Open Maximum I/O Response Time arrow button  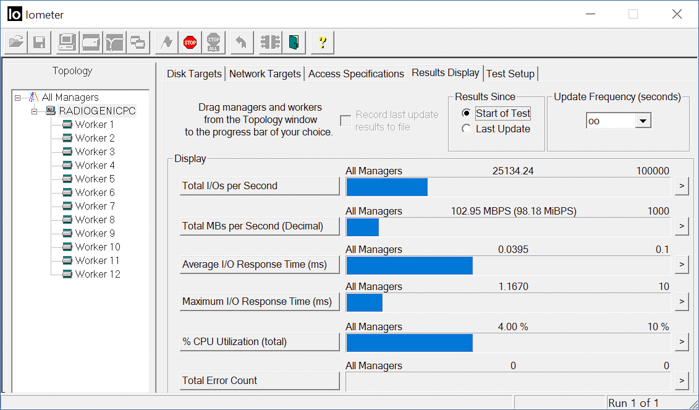pos(681,302)
